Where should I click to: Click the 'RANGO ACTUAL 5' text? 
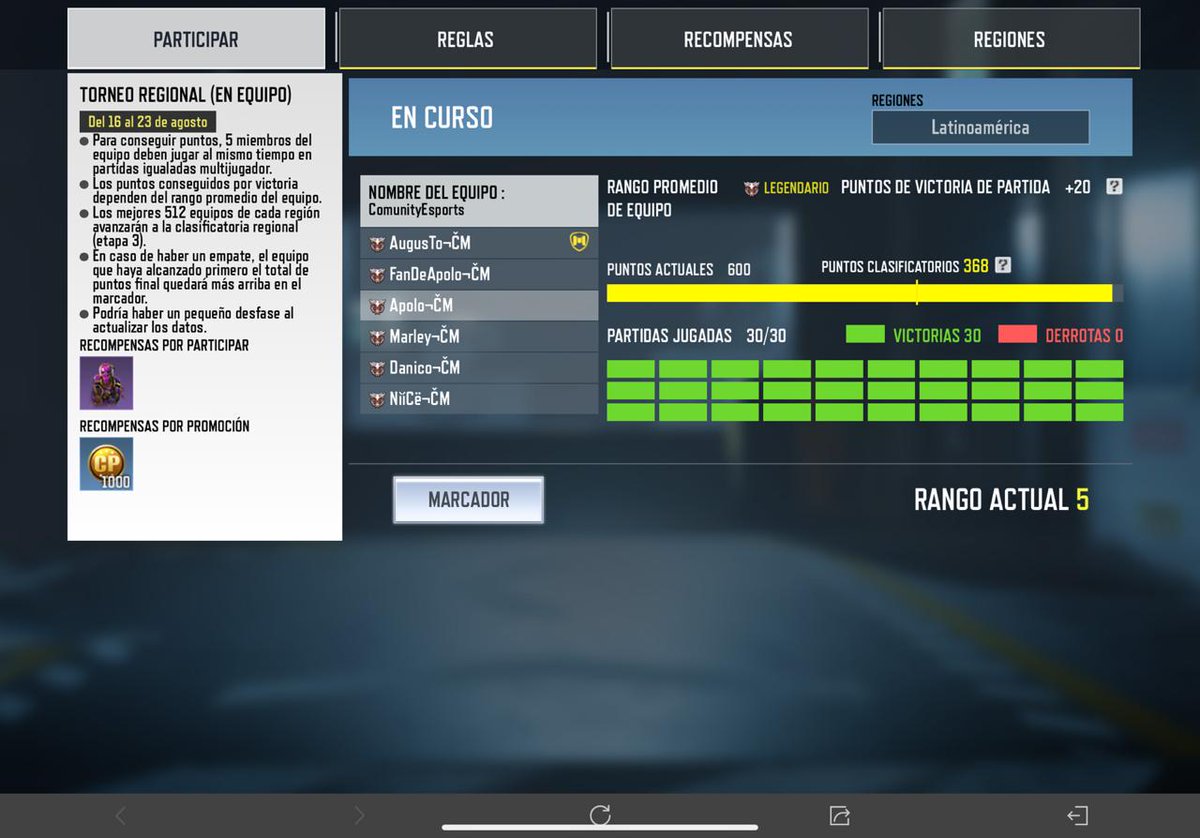coord(1001,499)
